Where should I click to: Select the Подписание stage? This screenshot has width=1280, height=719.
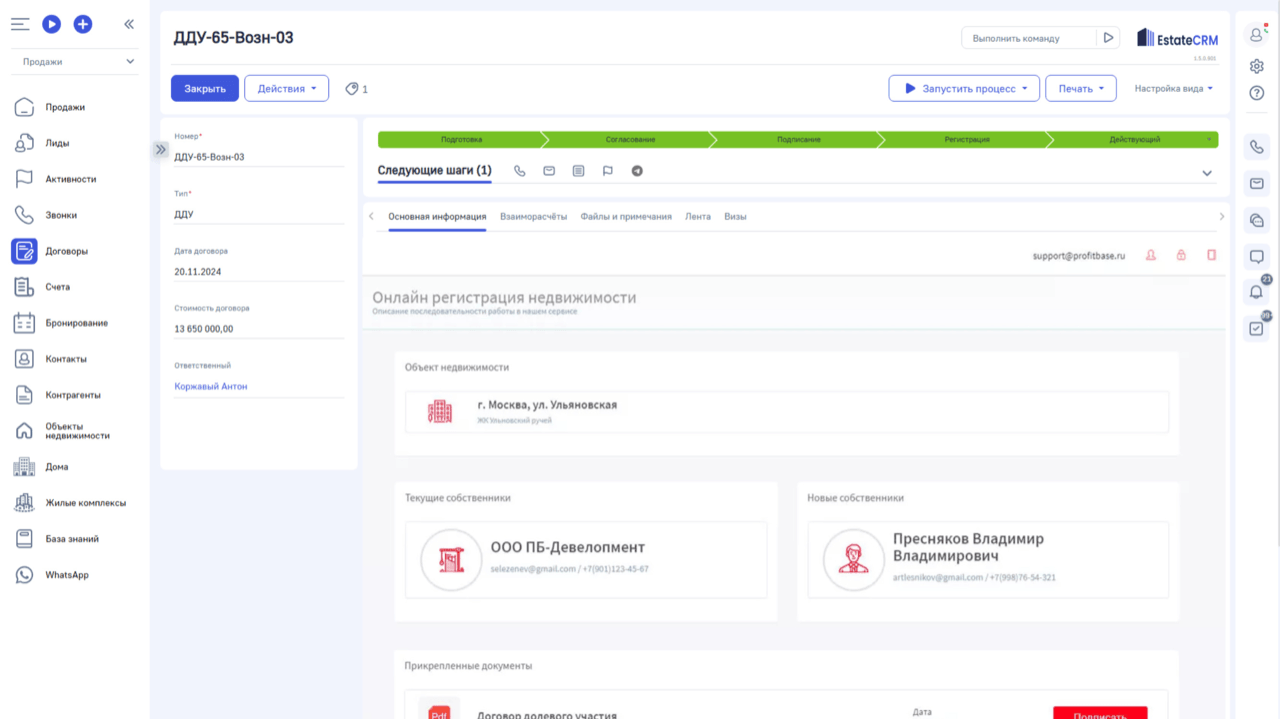pos(799,140)
